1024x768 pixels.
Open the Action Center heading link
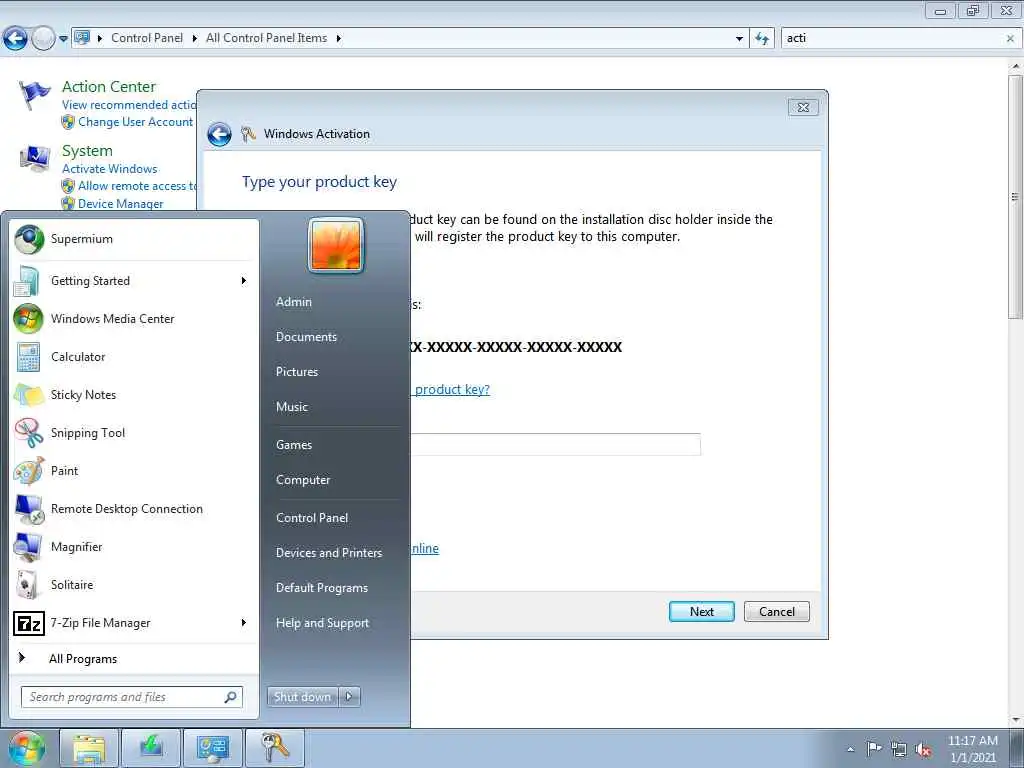click(x=109, y=87)
